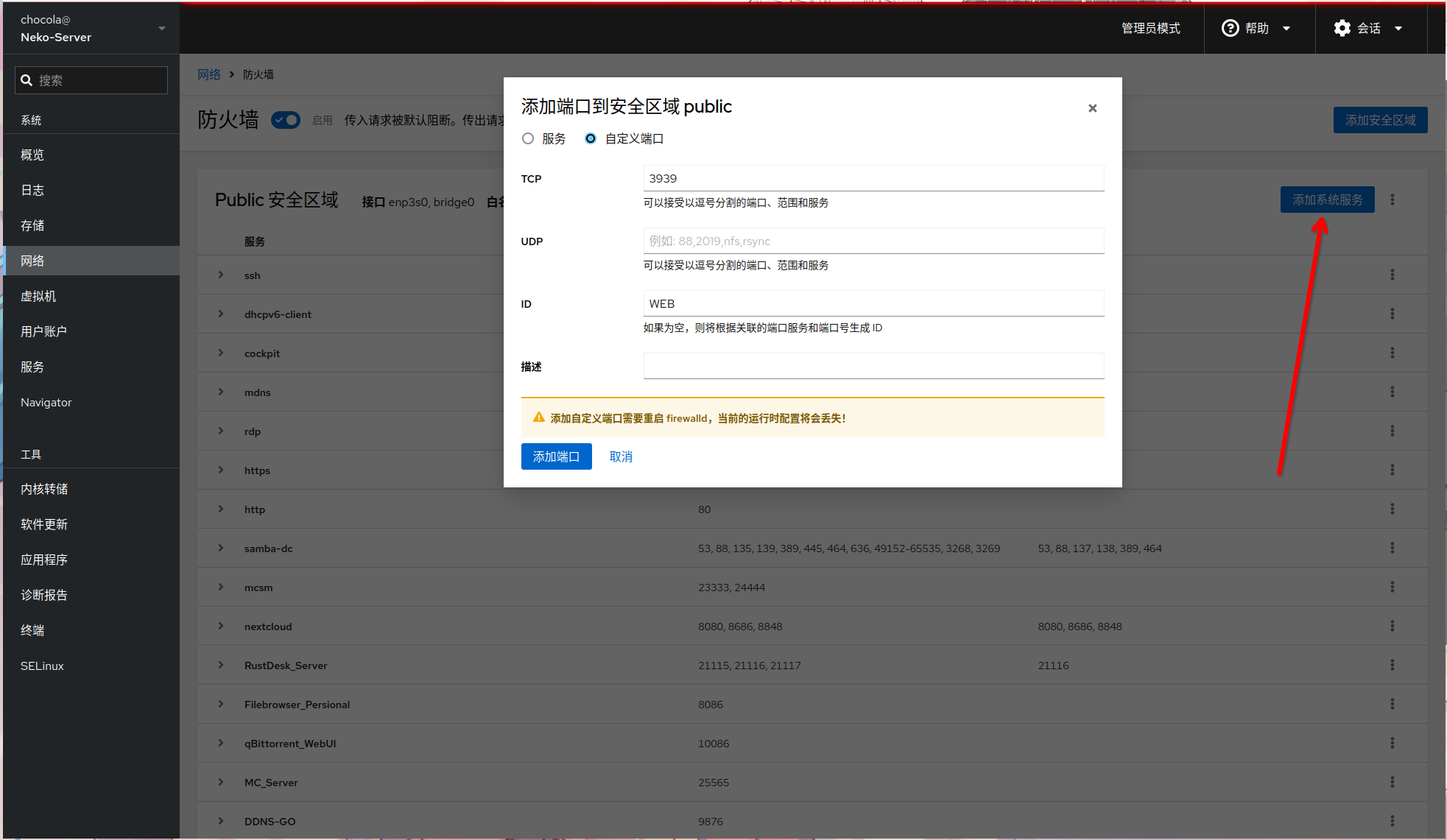Open kebab menu for RustDesk_Server row
Screen dimensions: 1447x840
click(x=1392, y=665)
